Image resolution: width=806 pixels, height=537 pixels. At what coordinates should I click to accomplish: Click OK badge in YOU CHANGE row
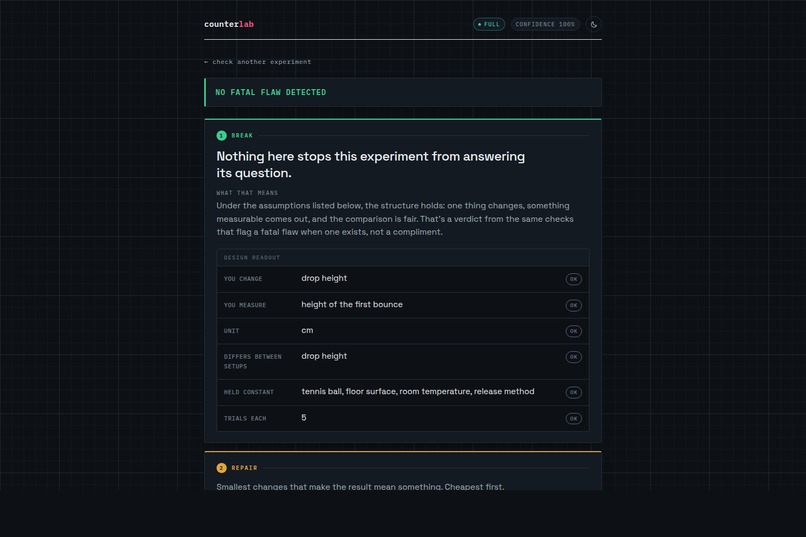click(574, 279)
